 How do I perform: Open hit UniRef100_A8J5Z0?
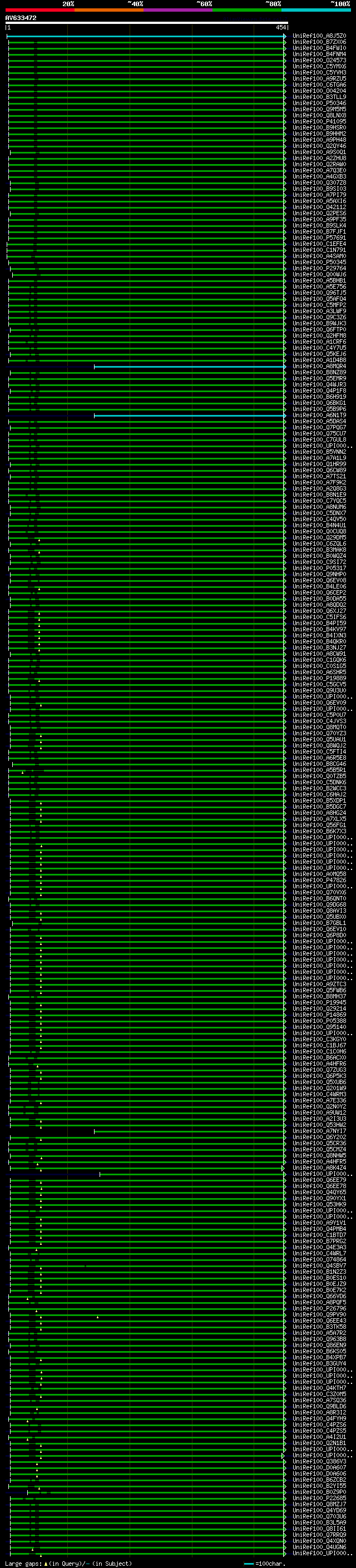[319, 36]
